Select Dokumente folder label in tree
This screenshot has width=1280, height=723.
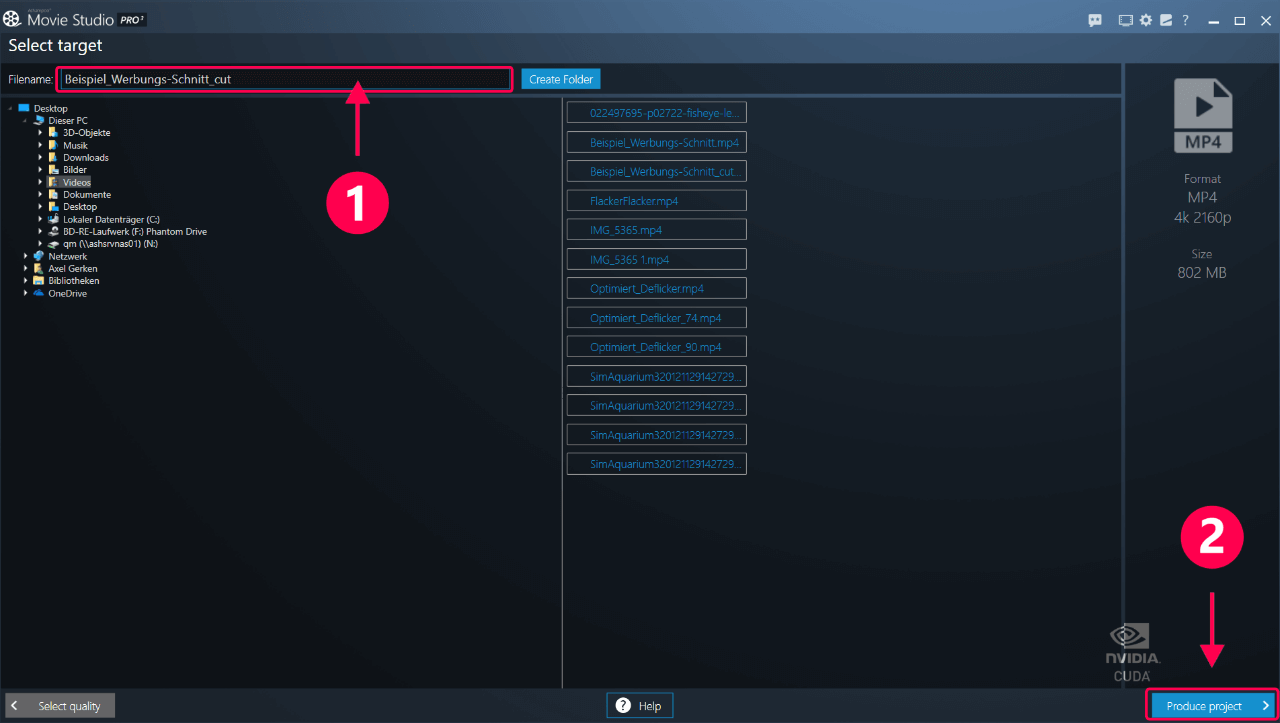click(x=87, y=194)
